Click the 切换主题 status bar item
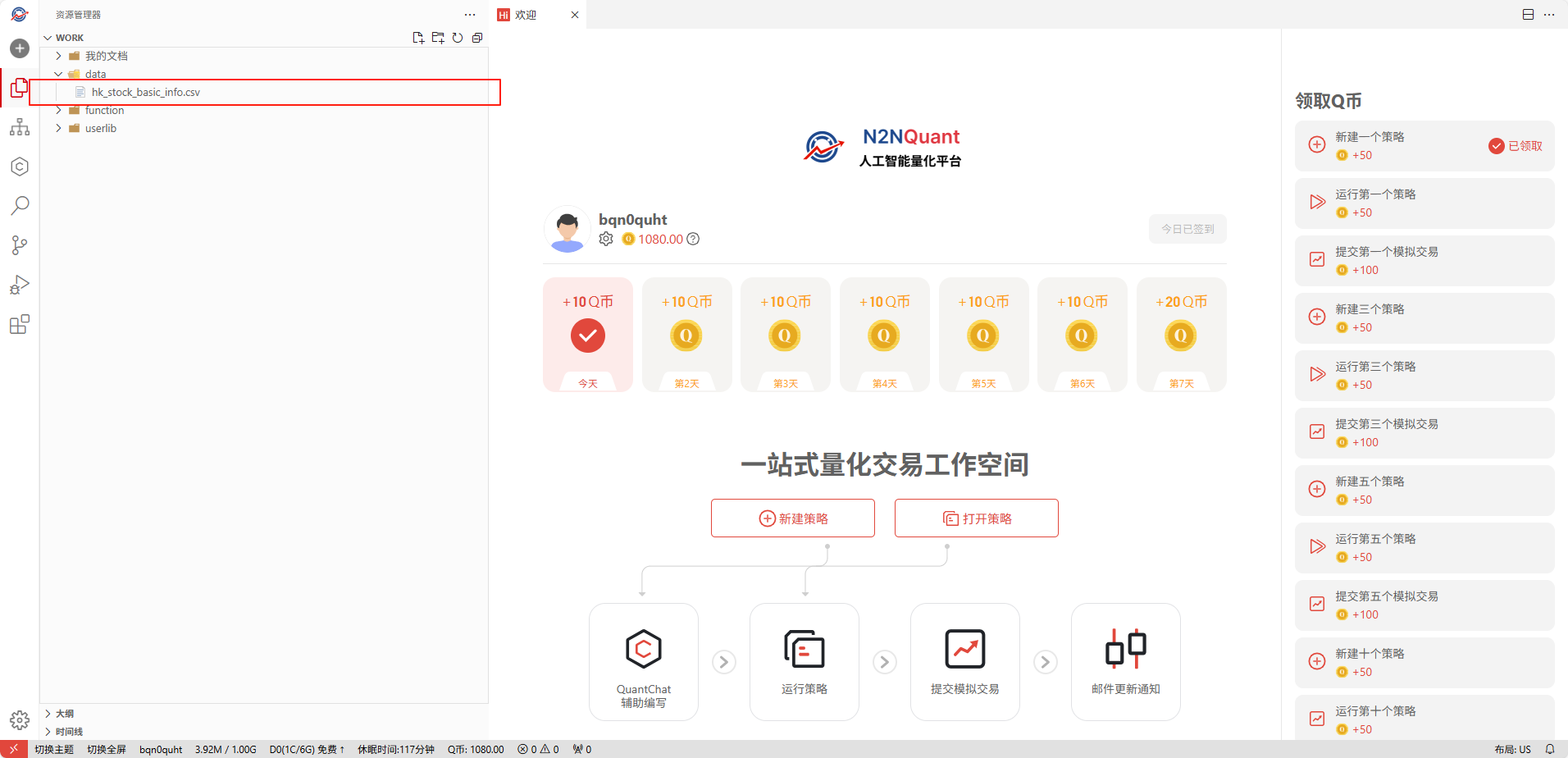 pos(54,749)
